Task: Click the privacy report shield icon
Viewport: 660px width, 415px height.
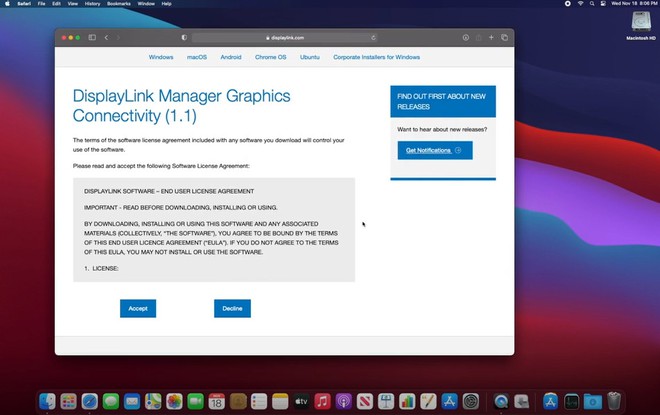Action: [184, 37]
